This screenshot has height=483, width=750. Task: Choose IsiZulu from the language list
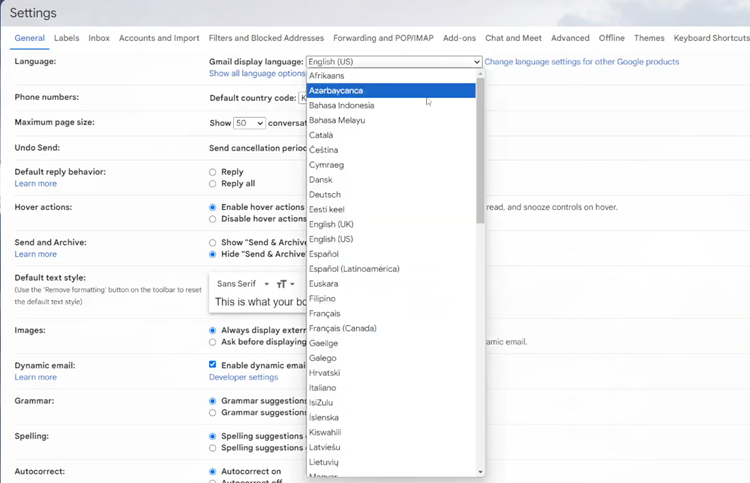pos(391,402)
